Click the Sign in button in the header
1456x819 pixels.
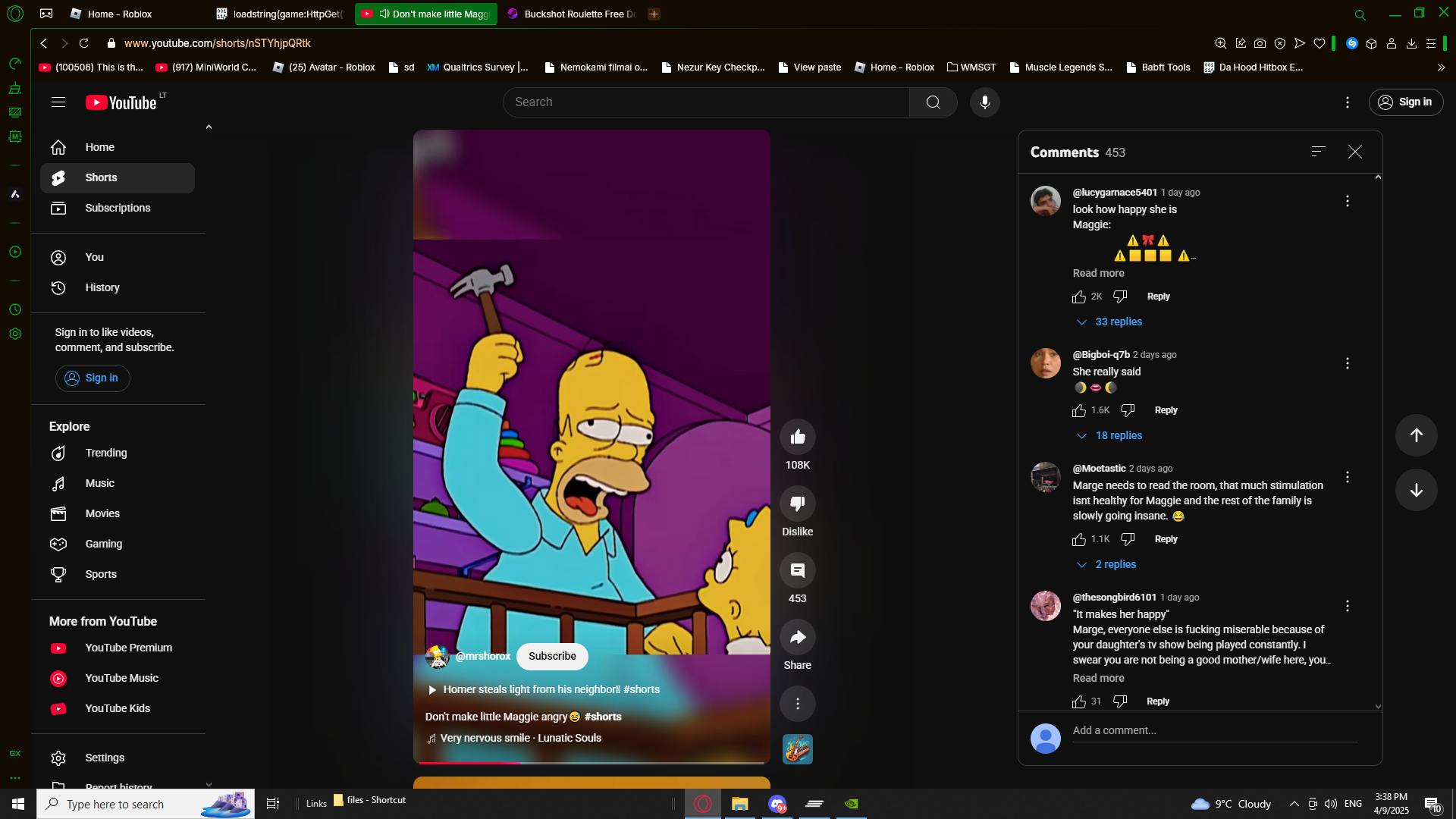click(x=1406, y=102)
